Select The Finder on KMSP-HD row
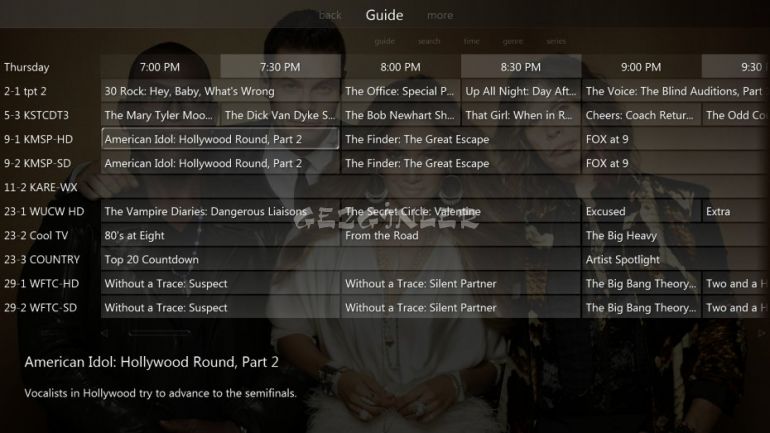The width and height of the screenshot is (770, 433). click(x=461, y=139)
